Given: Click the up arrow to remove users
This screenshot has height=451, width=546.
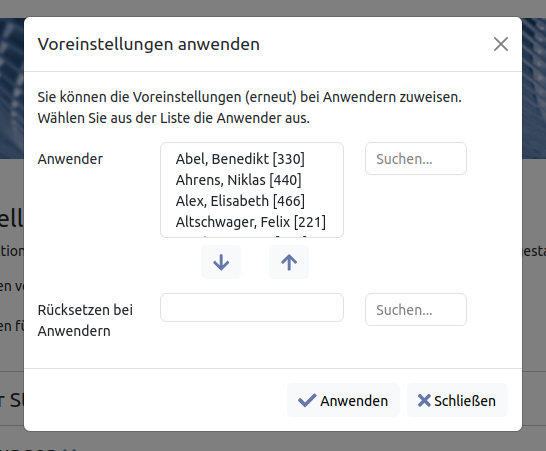Looking at the screenshot, I should (x=289, y=262).
